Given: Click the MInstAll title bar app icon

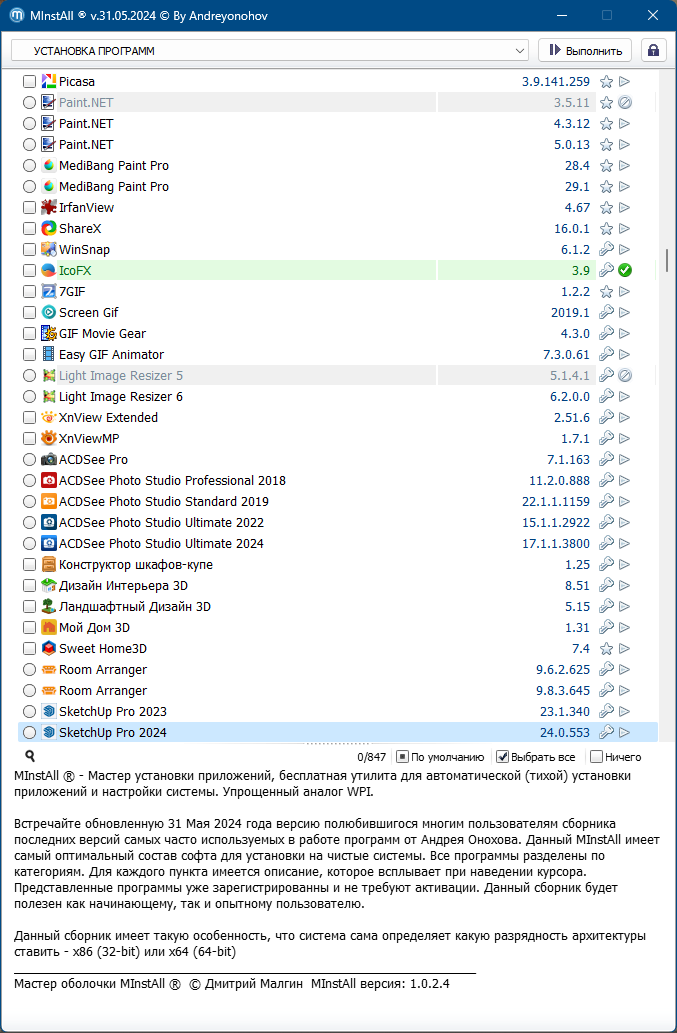Looking at the screenshot, I should 17,15.
